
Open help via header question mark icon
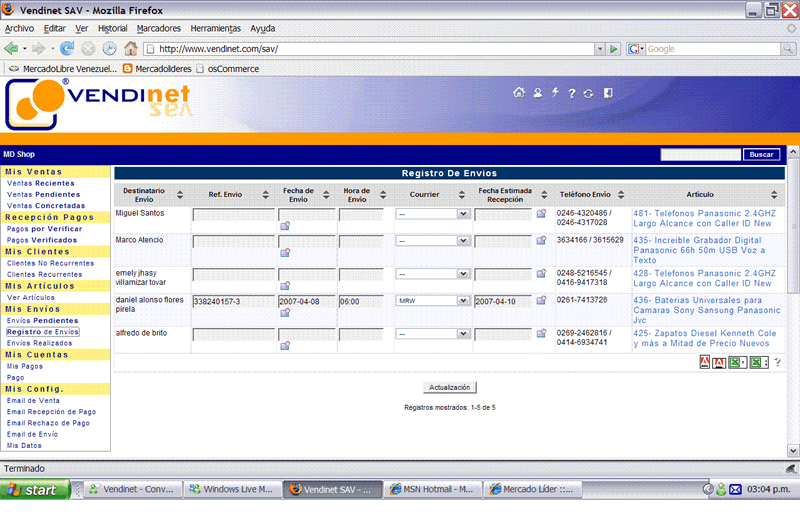click(x=572, y=93)
